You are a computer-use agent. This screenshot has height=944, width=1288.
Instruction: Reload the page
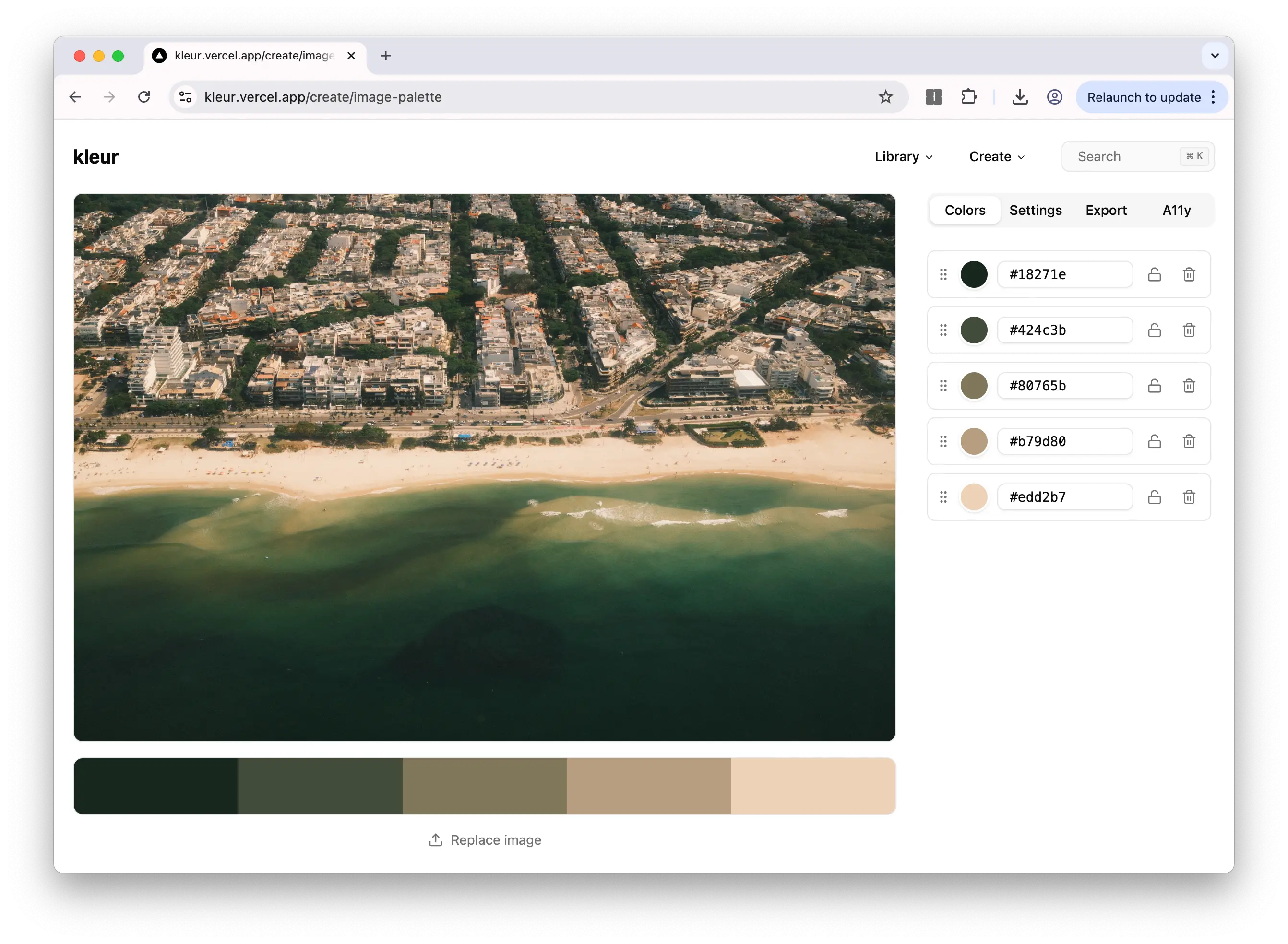(144, 97)
